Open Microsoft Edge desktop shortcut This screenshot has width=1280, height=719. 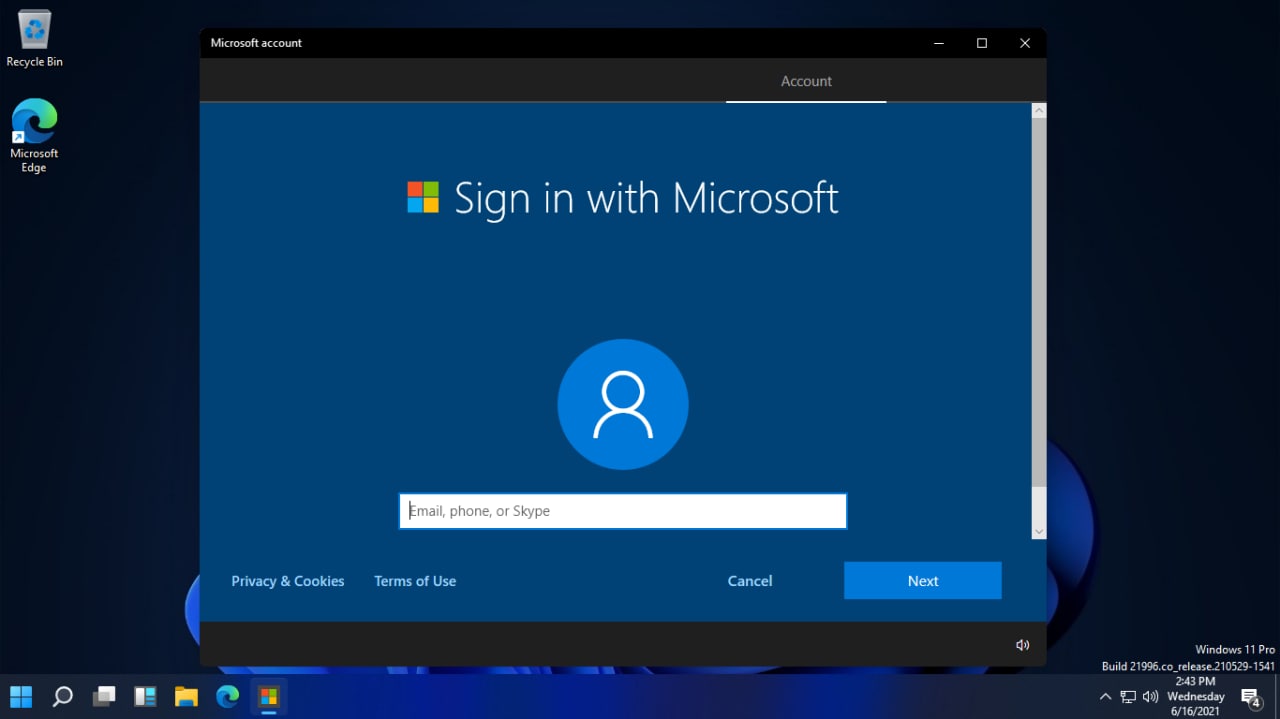[34, 136]
